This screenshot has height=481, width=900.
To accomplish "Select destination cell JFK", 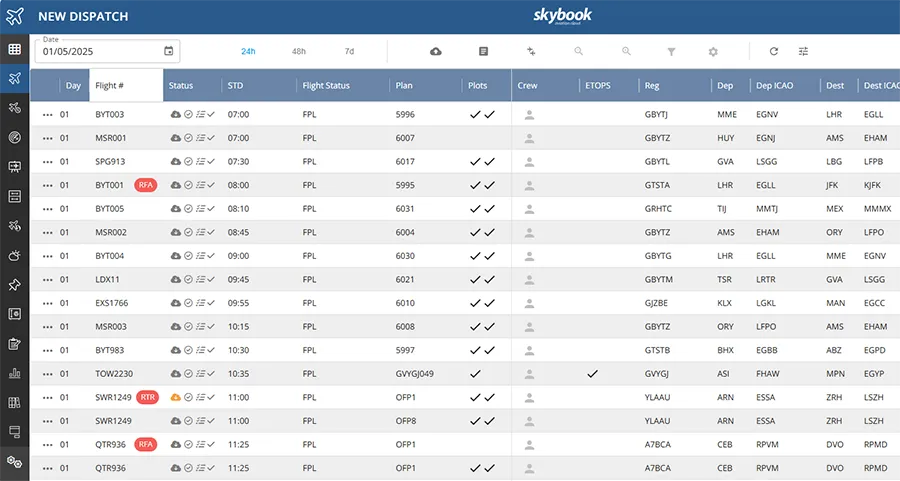I will pyautogui.click(x=832, y=185).
